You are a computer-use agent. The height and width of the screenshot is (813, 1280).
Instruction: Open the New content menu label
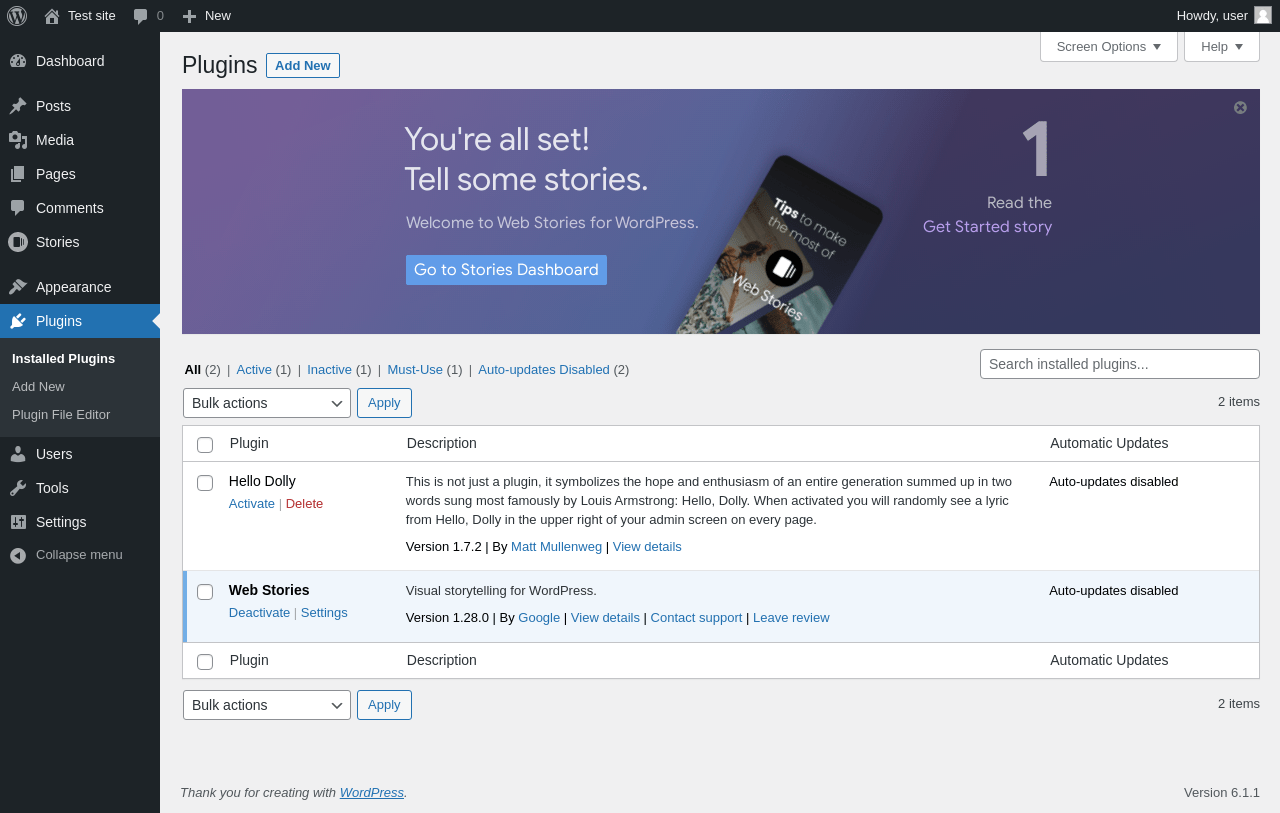[218, 16]
